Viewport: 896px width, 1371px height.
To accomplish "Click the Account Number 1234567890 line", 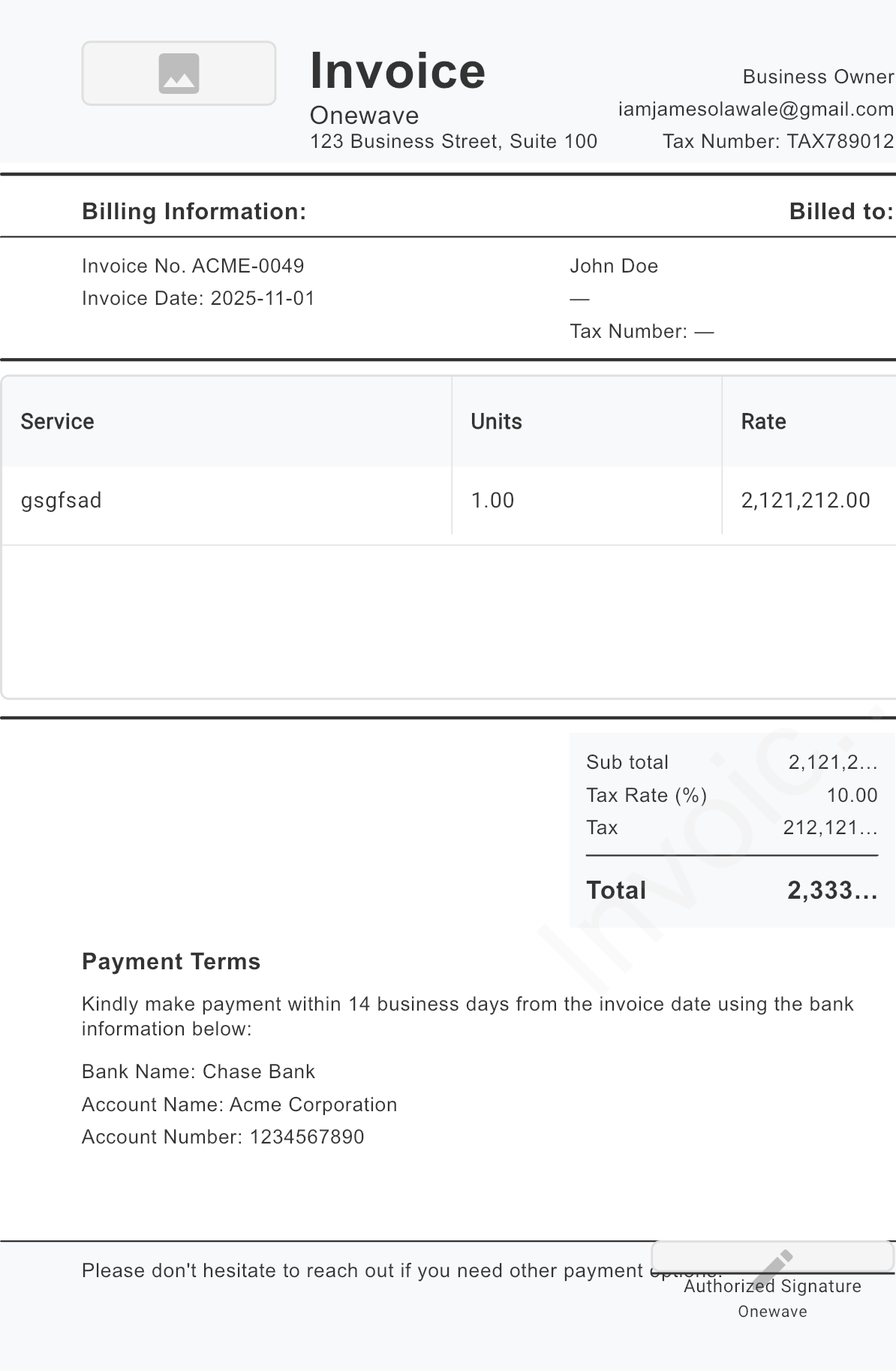I will click(x=223, y=1137).
